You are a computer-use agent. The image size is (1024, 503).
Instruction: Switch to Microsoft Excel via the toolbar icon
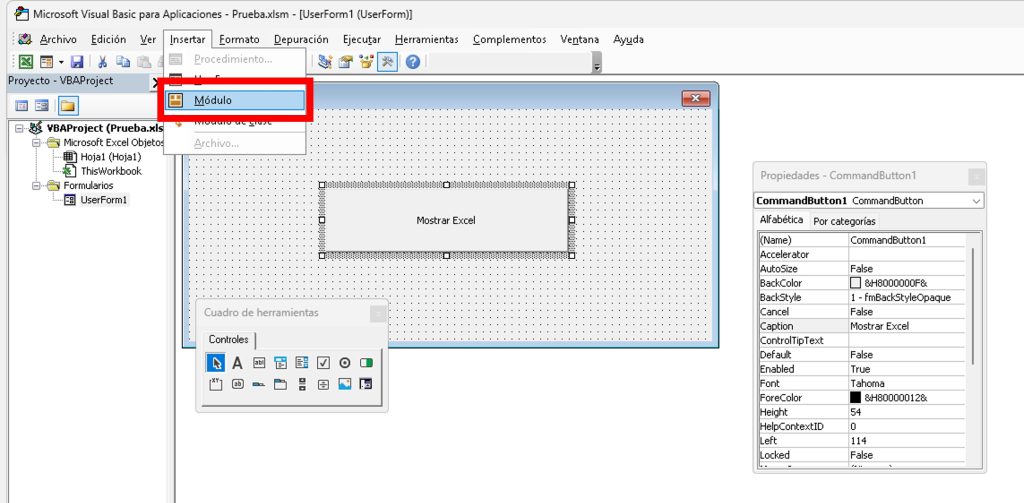coord(26,62)
